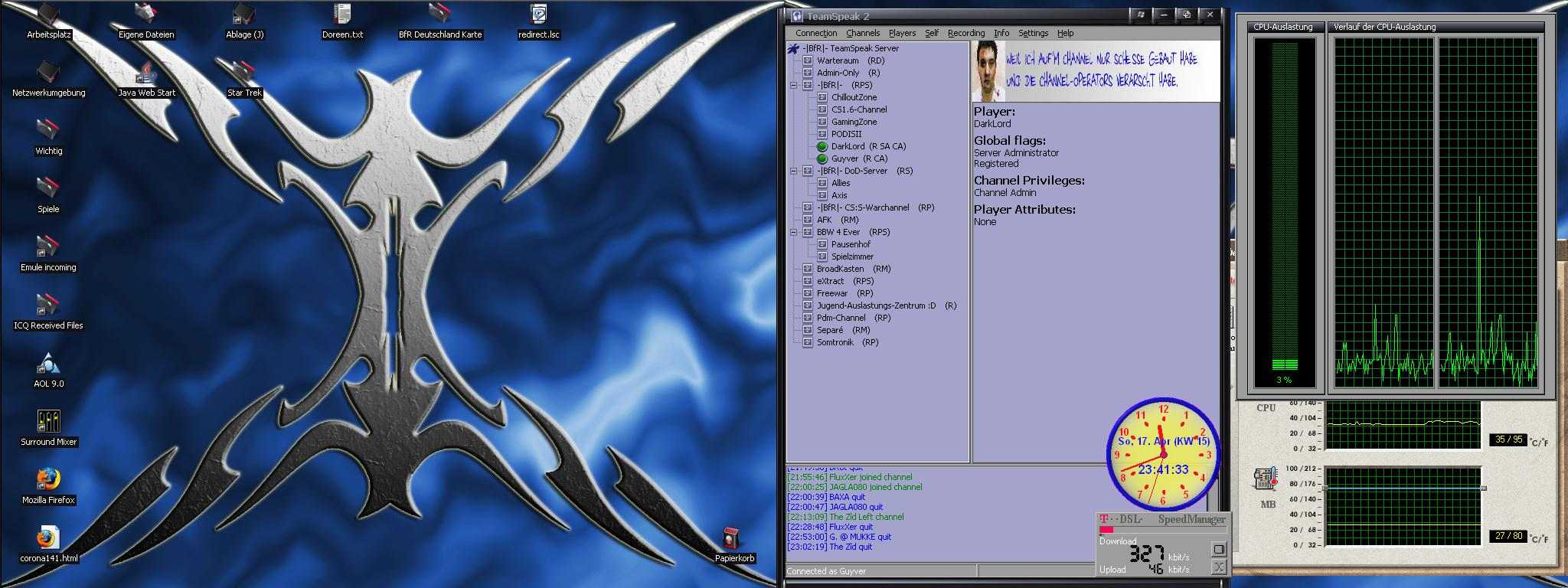Click the motherboard temperature sensor icon
The width and height of the screenshot is (1568, 588).
tap(1266, 479)
